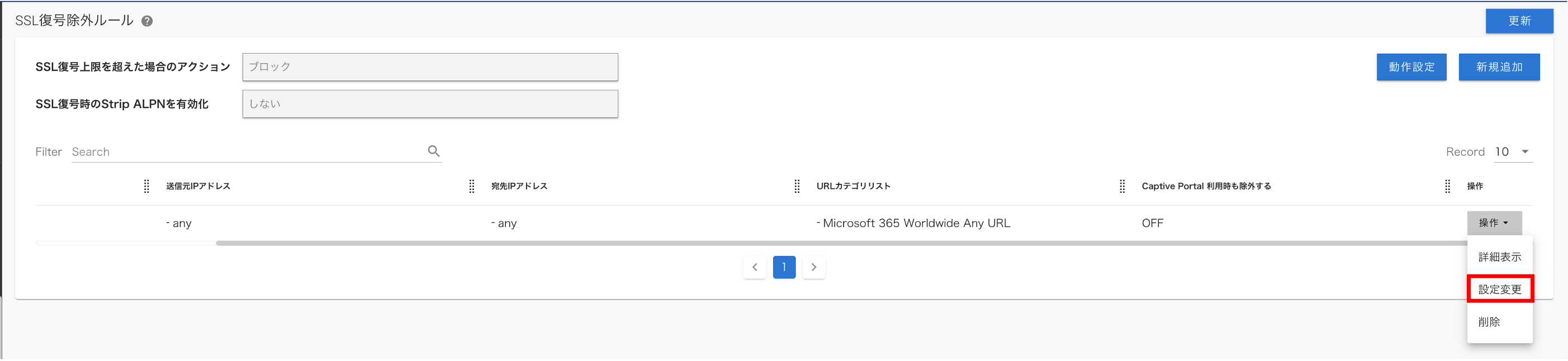The width and height of the screenshot is (1568, 361).
Task: Collapse the 操作 dropdown in the row
Action: pos(1494,223)
